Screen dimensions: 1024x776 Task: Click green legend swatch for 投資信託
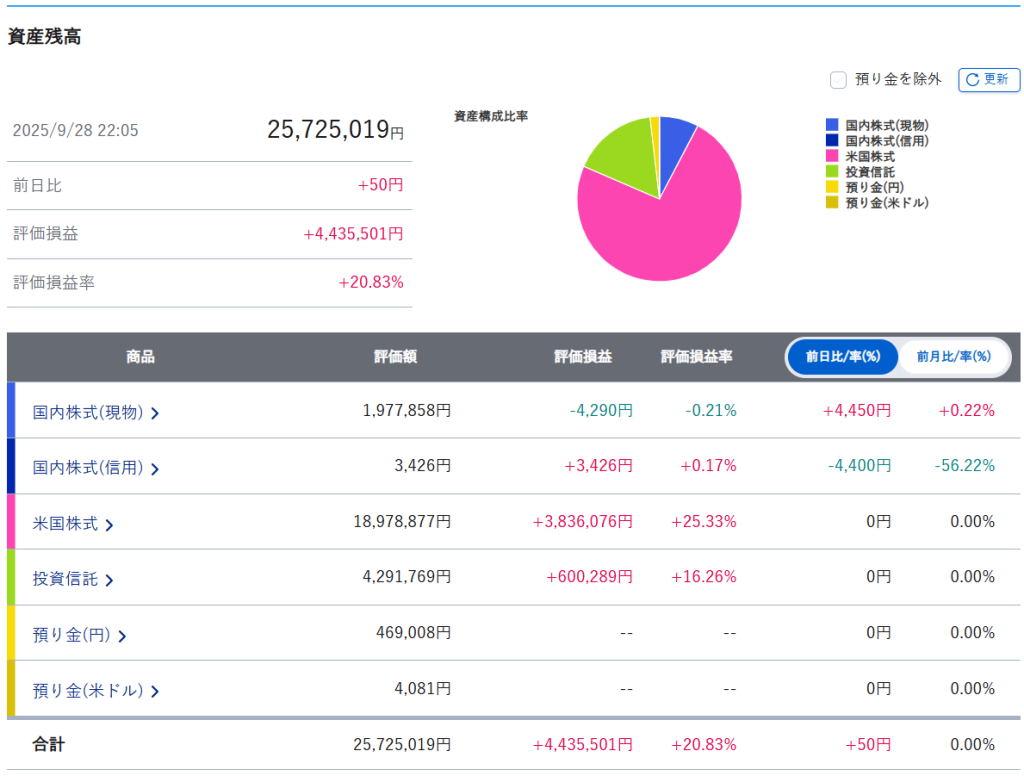point(832,172)
